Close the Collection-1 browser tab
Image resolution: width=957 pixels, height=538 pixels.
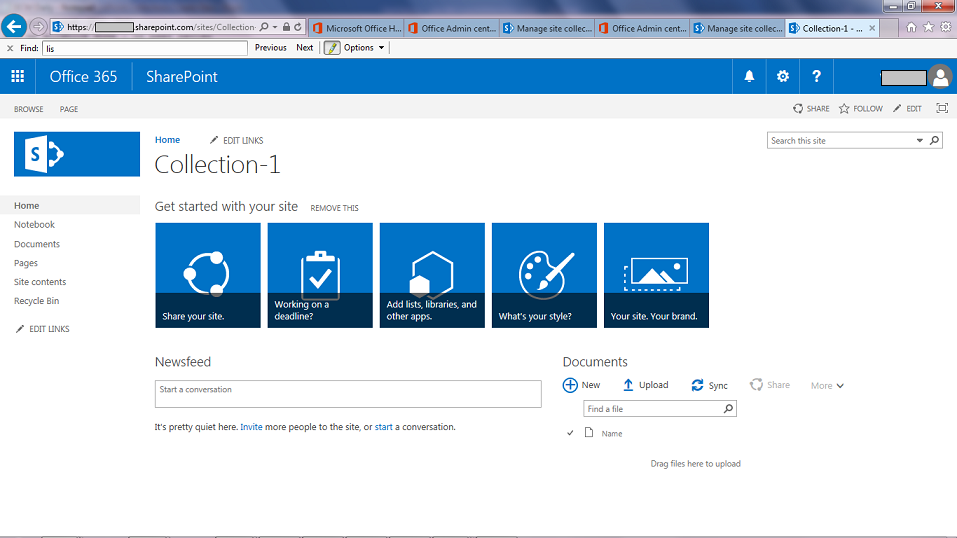872,28
